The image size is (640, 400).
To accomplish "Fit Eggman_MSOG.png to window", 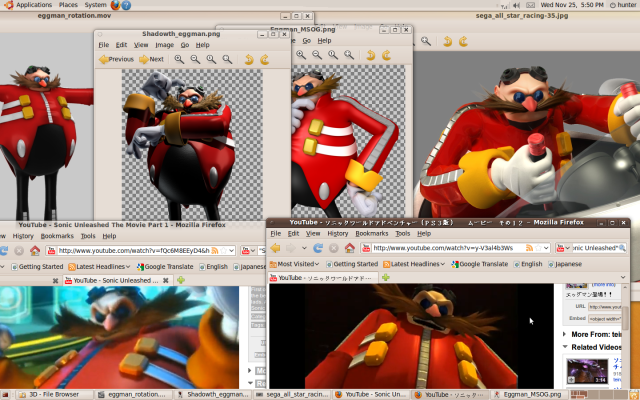I will click(x=349, y=55).
